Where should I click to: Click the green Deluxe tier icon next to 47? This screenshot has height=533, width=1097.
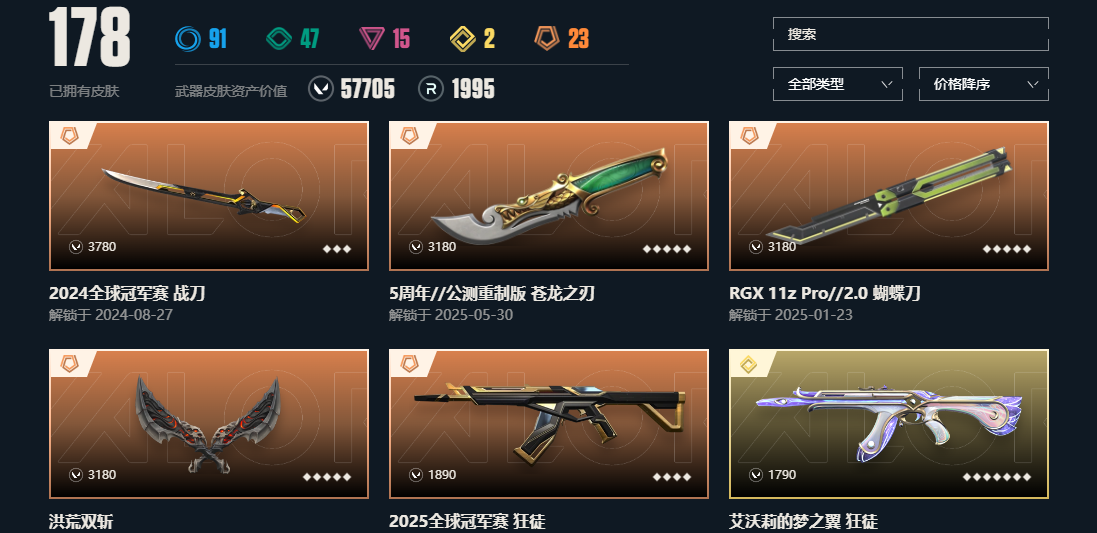[x=278, y=38]
